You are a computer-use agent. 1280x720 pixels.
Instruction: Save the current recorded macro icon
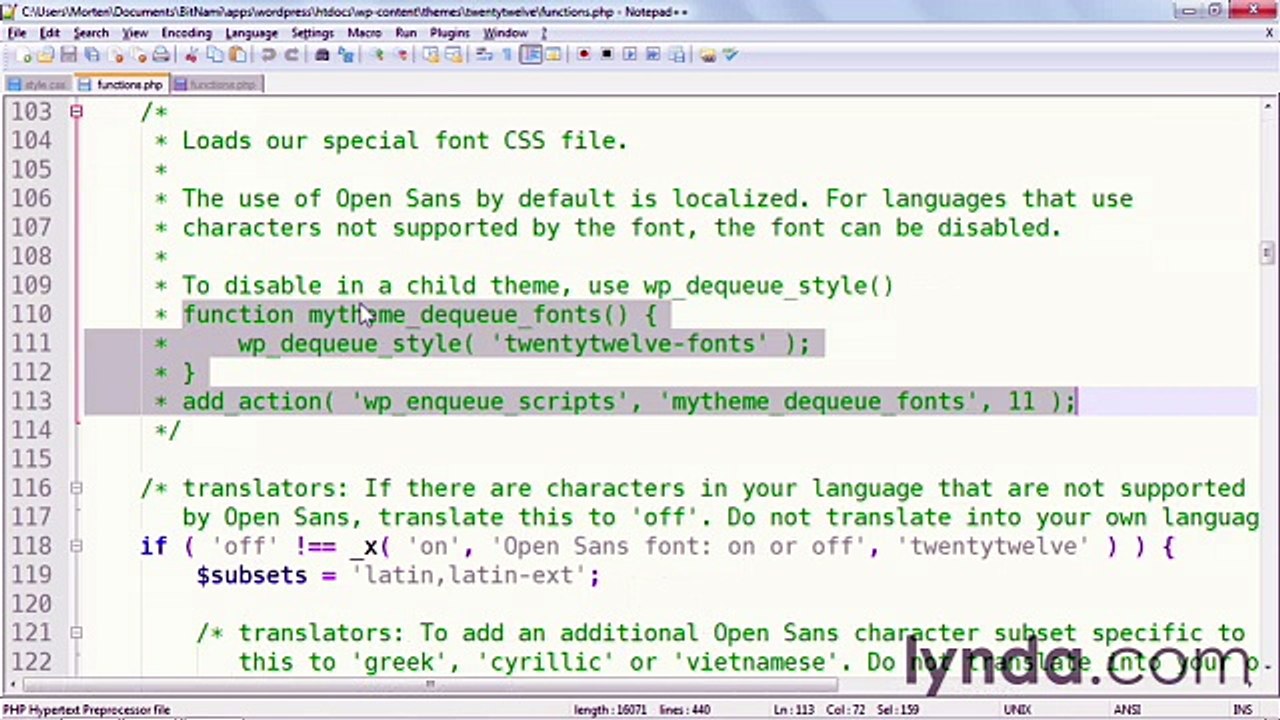tap(677, 55)
